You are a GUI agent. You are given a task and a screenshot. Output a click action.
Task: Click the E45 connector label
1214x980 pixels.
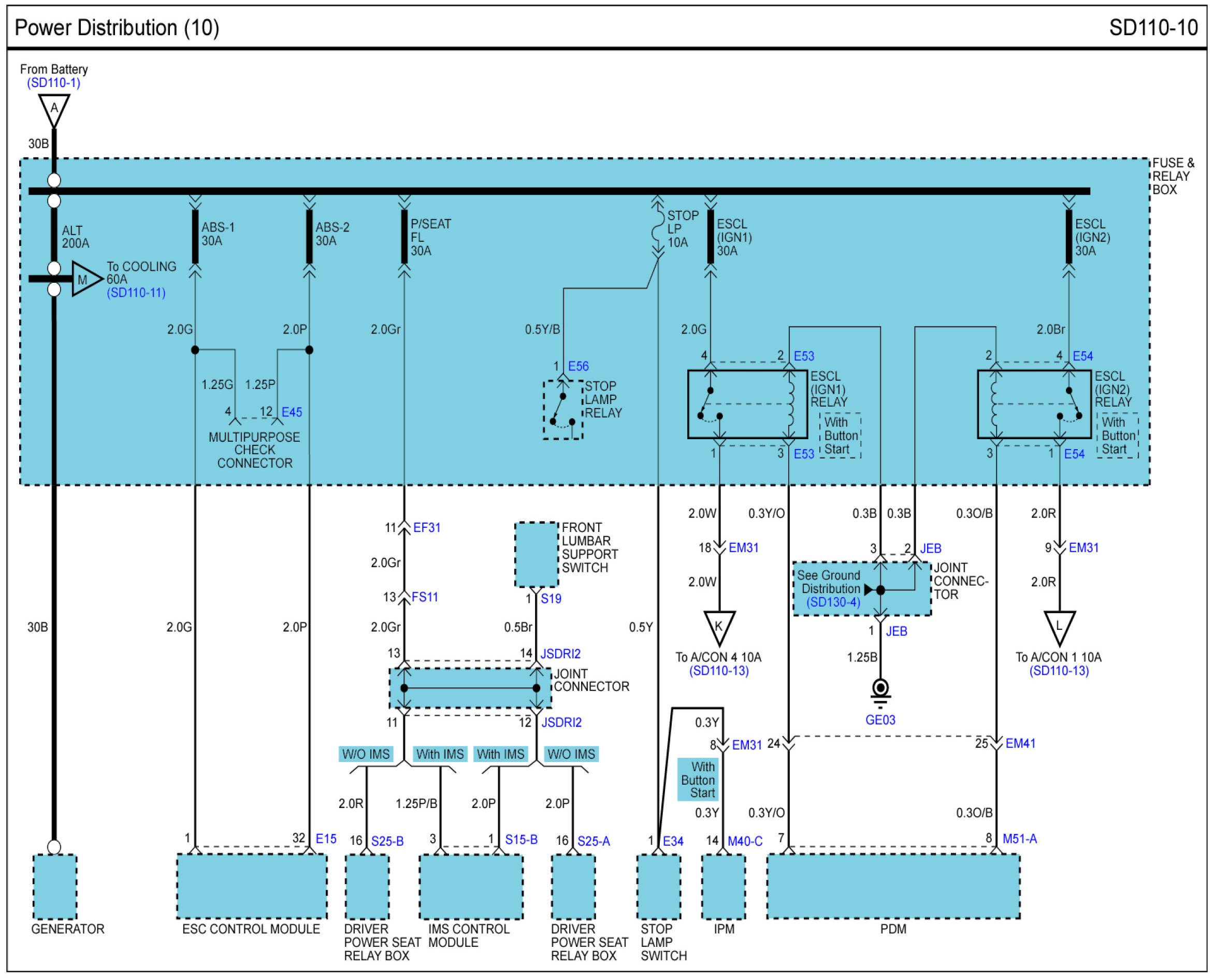pos(292,413)
